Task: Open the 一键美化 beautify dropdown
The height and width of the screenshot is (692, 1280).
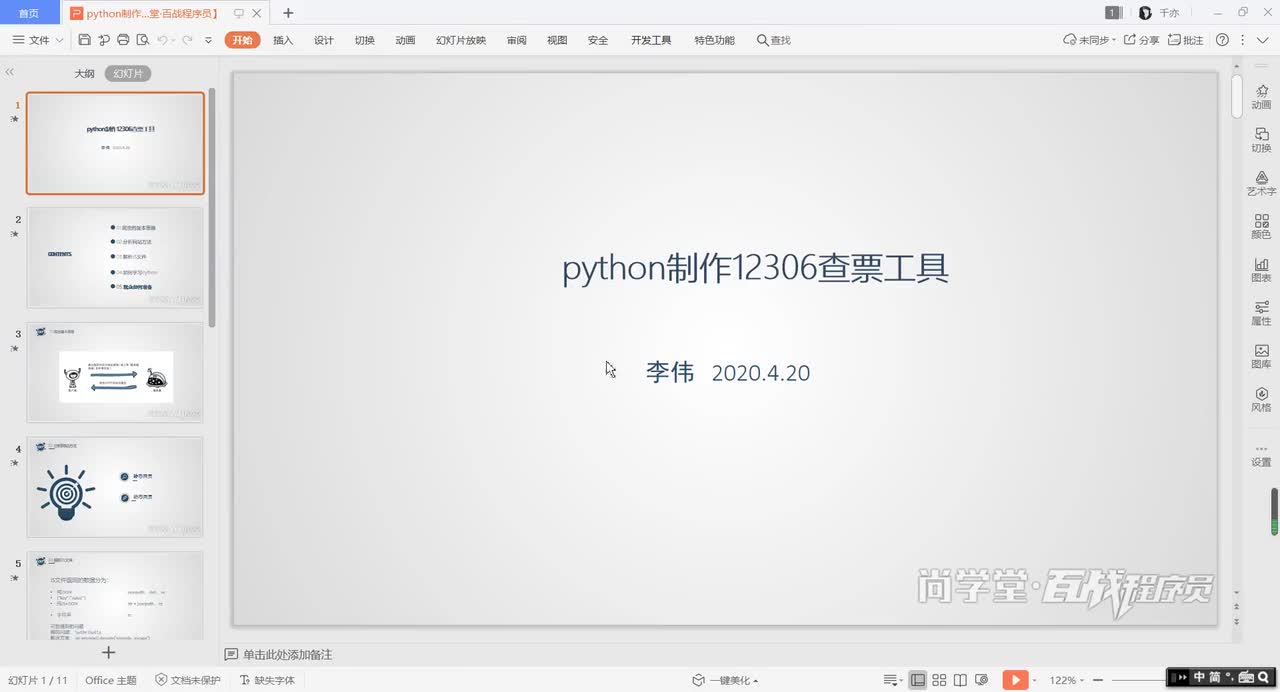Action: point(725,680)
